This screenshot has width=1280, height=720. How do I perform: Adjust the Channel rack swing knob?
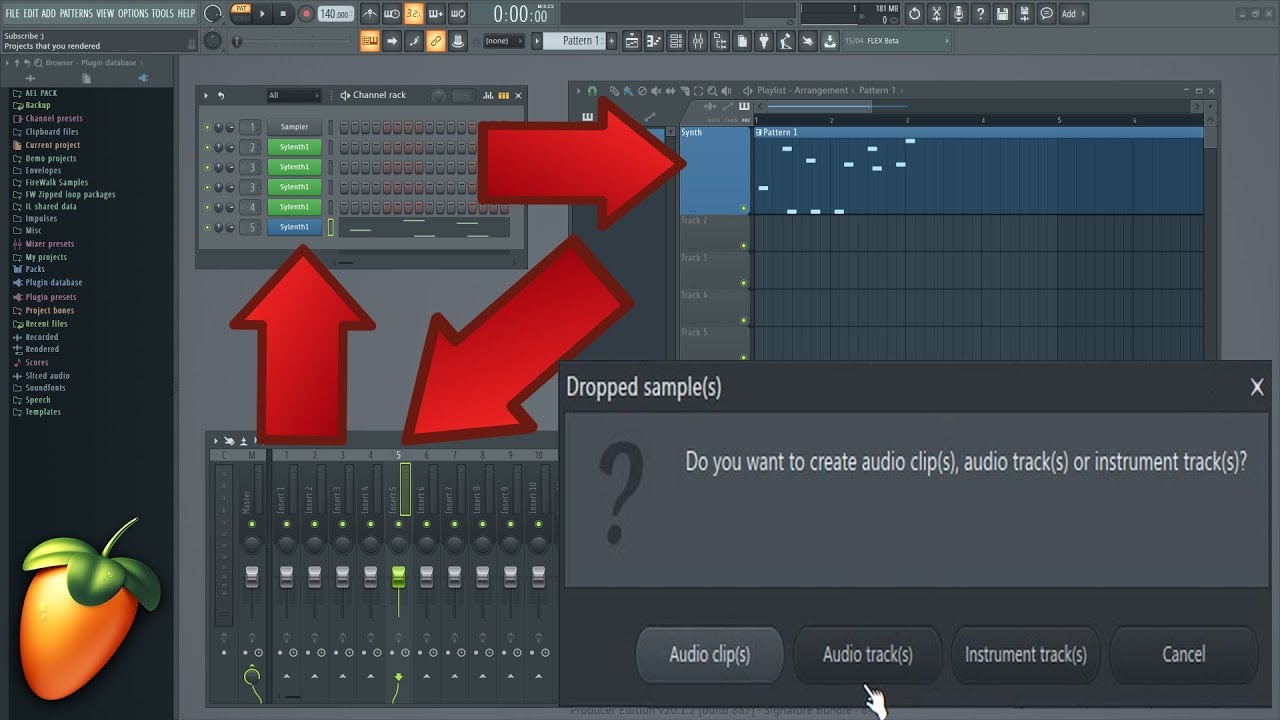[x=438, y=95]
